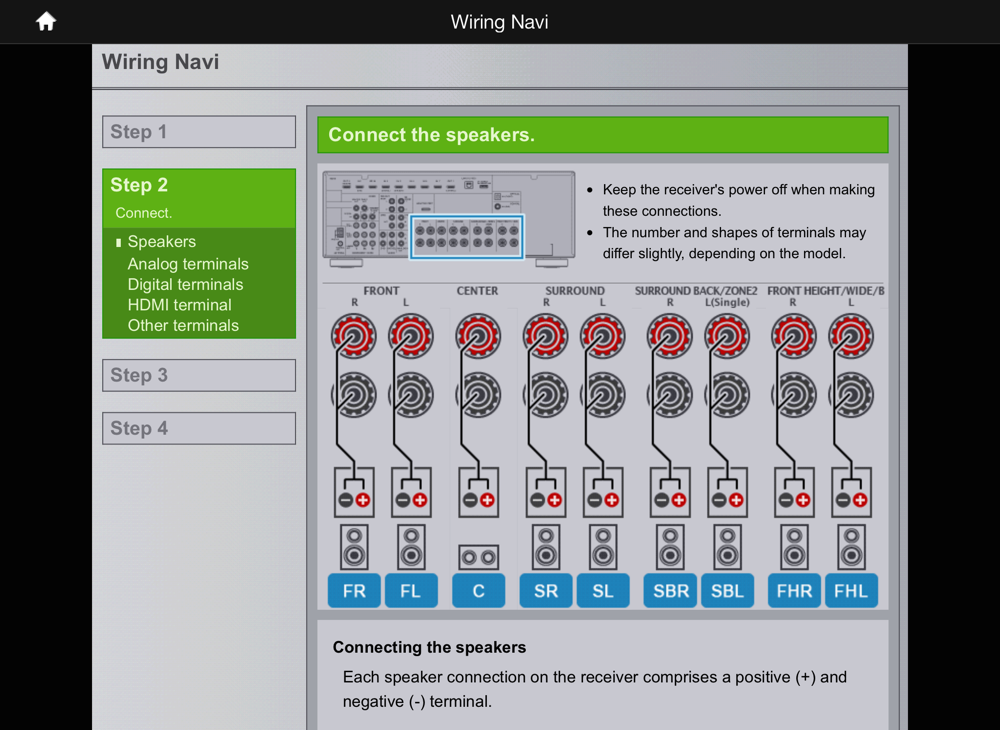Tap the C center speaker button
This screenshot has width=1000, height=730.
point(478,591)
